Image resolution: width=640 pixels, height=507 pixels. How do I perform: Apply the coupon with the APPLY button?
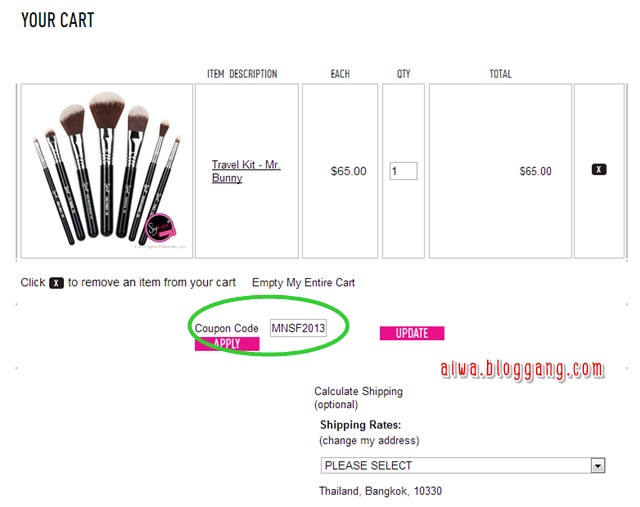click(x=227, y=344)
